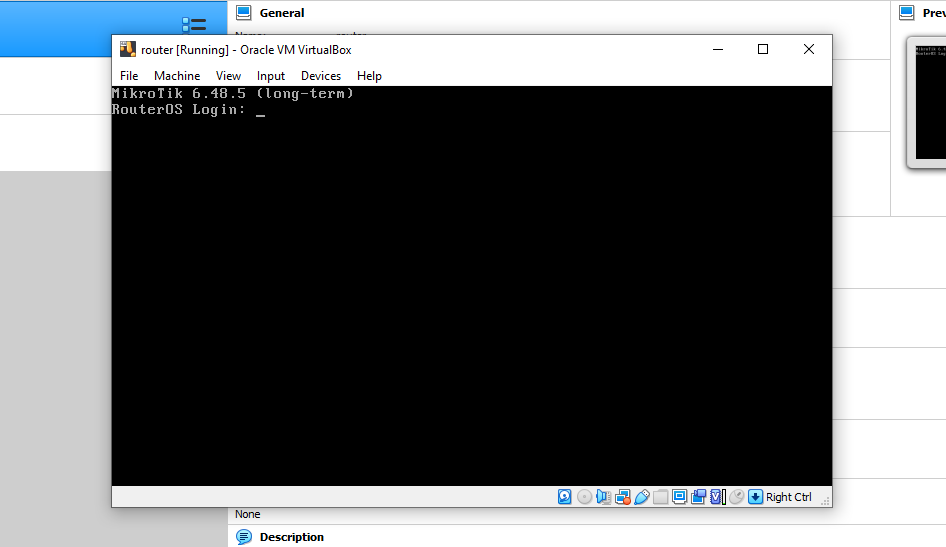Click the CPU virtualization status icon
The height and width of the screenshot is (547, 946).
717,497
